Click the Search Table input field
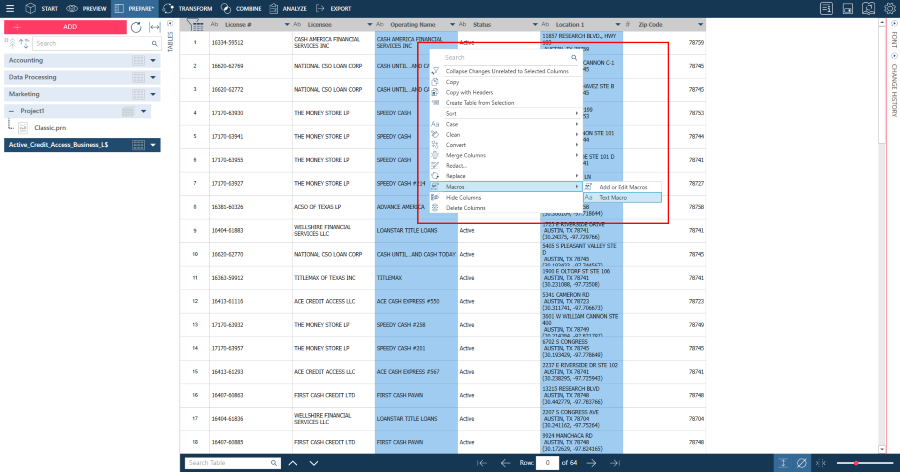900x472 pixels. [x=232, y=463]
